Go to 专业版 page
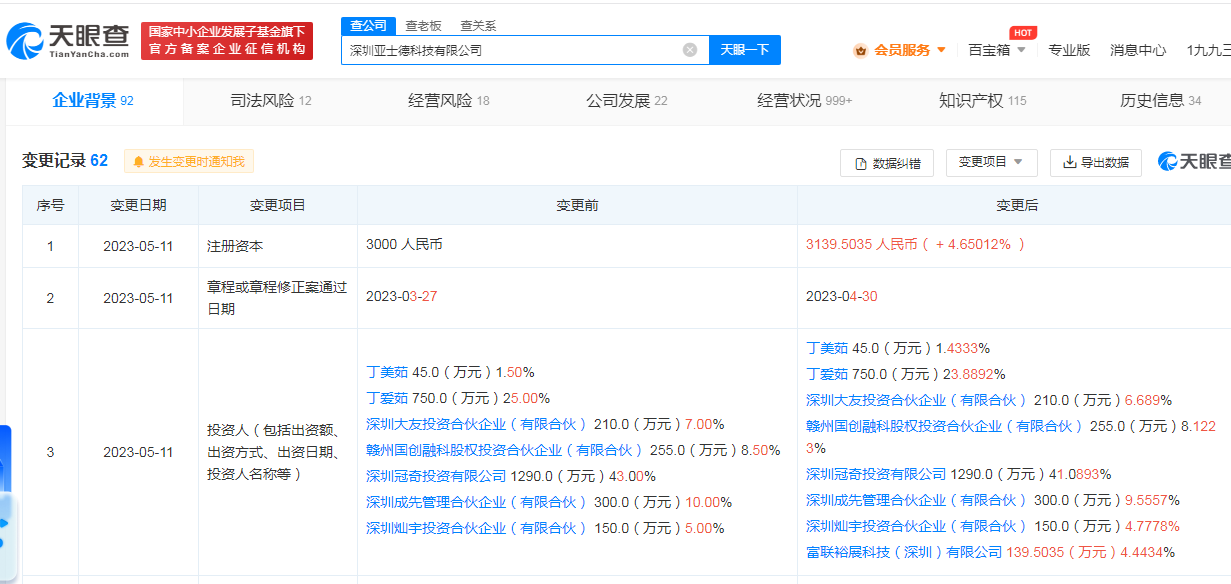This screenshot has height=584, width=1231. tap(1069, 50)
